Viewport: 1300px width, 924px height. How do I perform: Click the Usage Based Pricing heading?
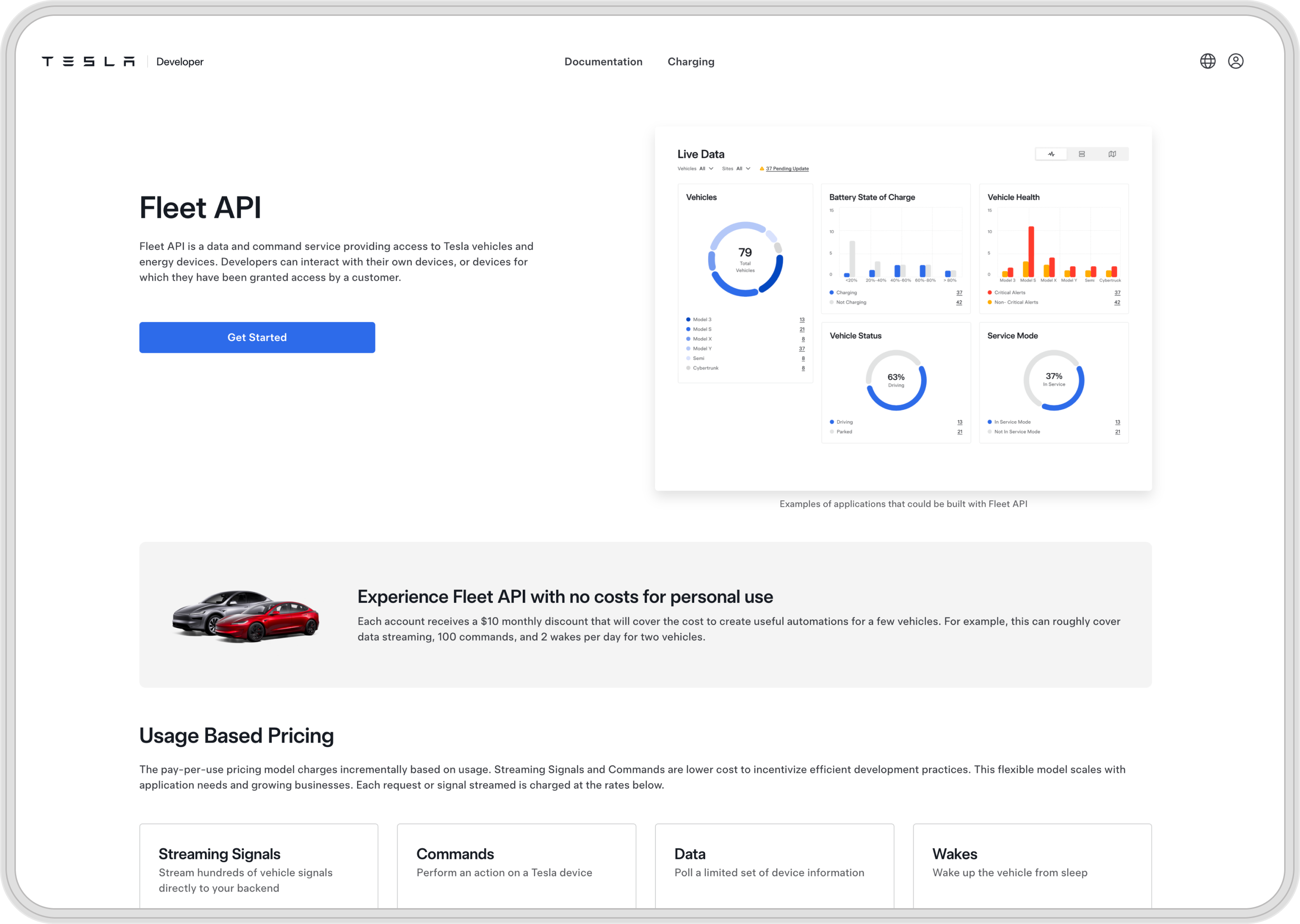click(x=236, y=736)
